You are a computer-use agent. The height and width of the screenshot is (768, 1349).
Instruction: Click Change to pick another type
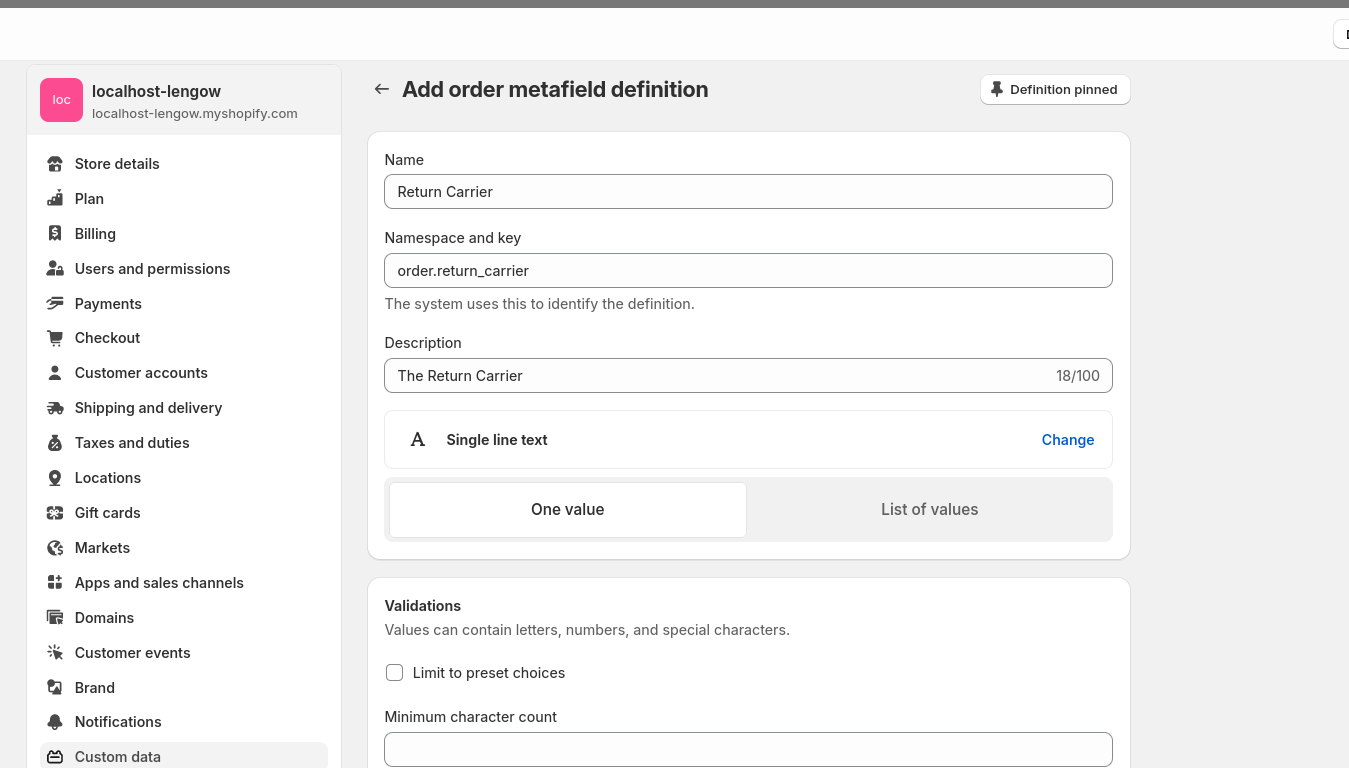click(1067, 440)
